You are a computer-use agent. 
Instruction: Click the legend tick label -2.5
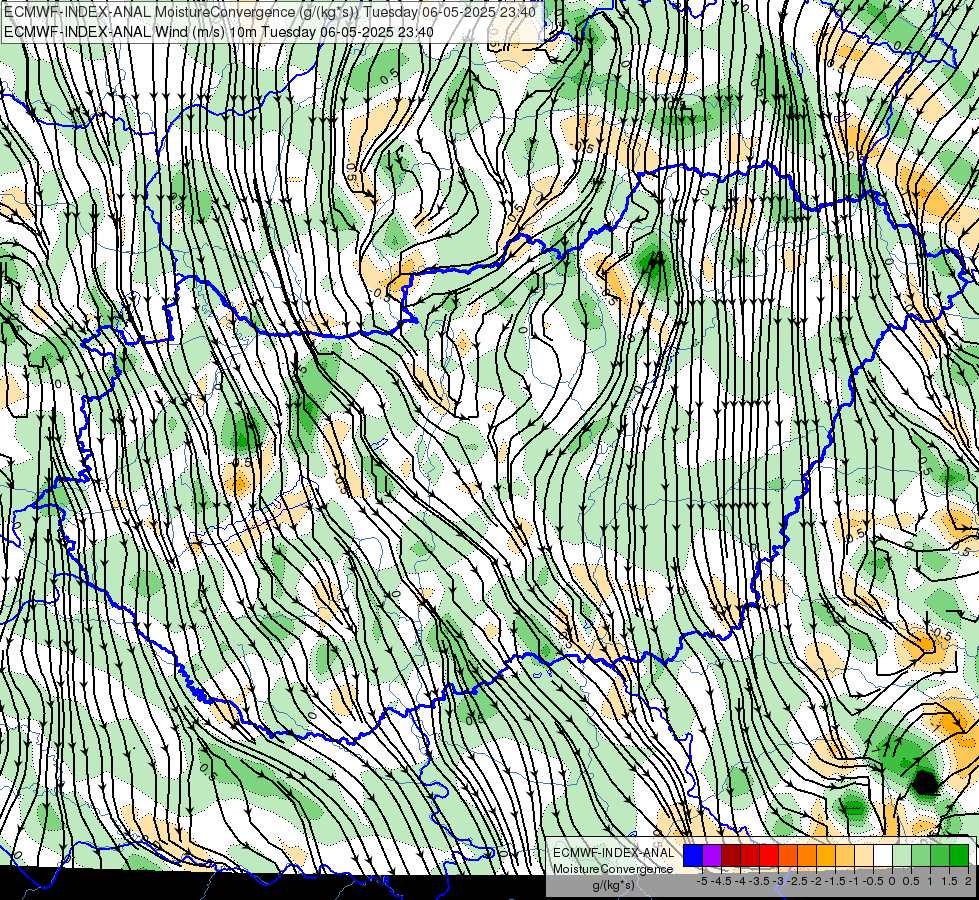point(797,881)
